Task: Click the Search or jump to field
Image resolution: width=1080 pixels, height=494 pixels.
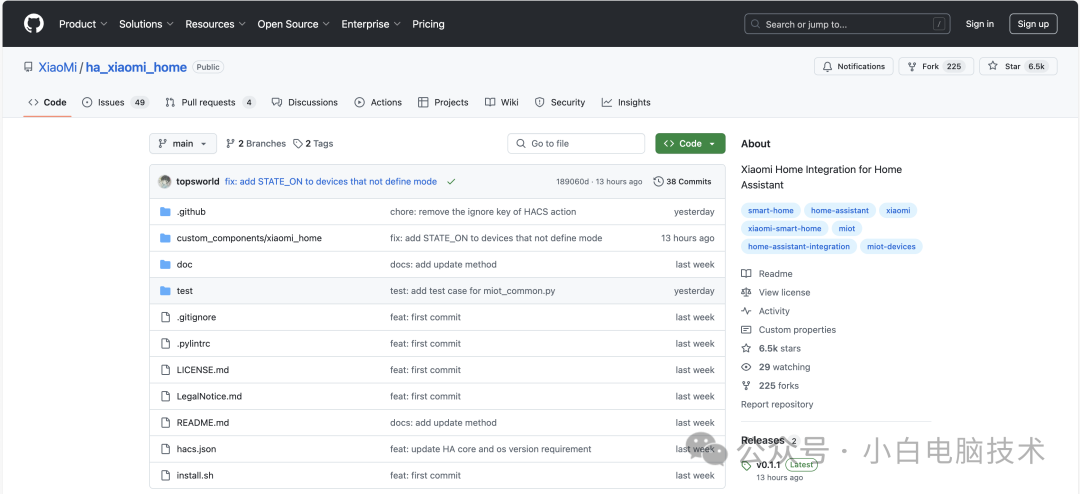Action: [x=849, y=23]
